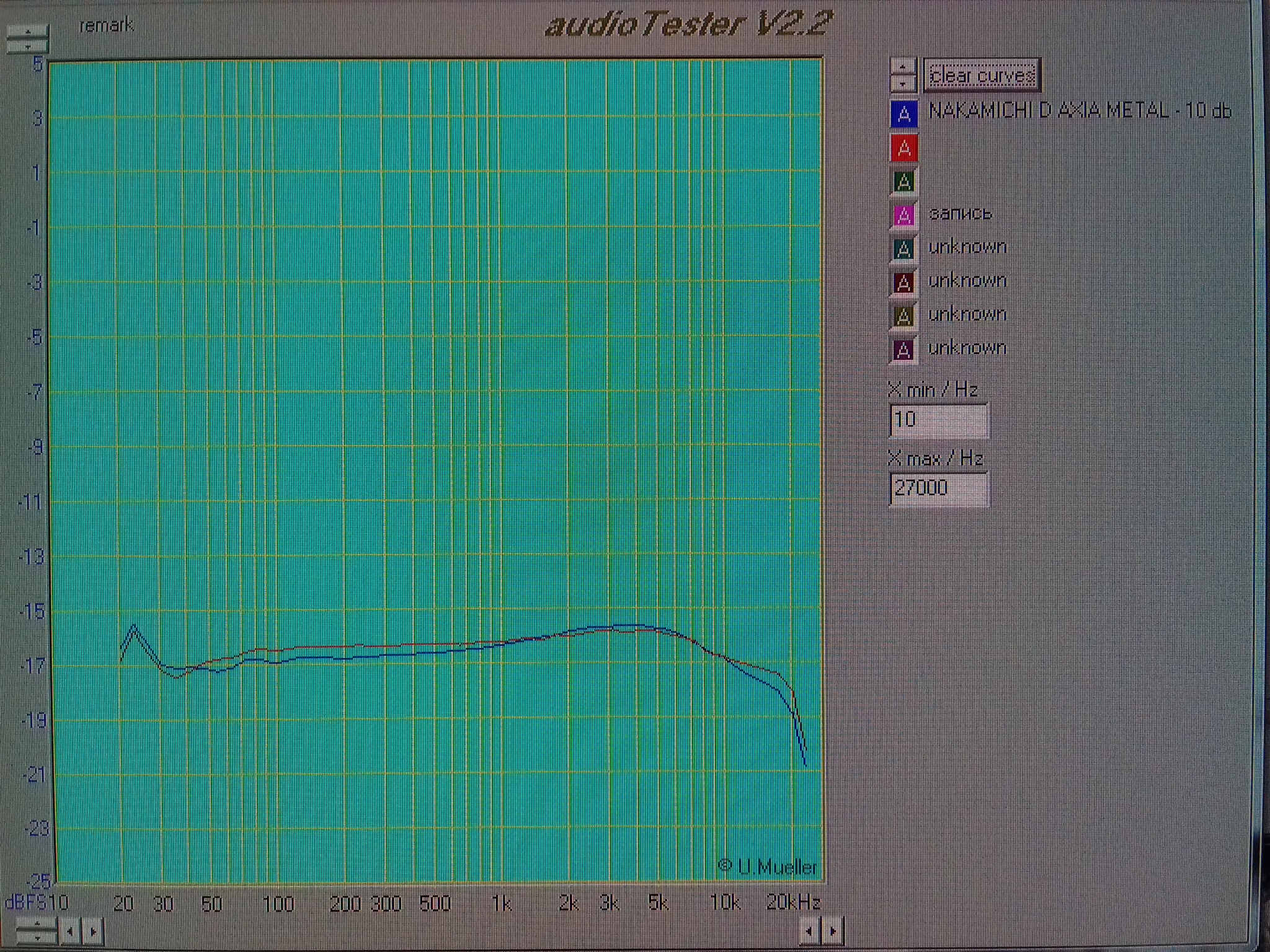Click the top-left Y-axis down arrow
Image resolution: width=1270 pixels, height=952 pixels.
[27, 46]
